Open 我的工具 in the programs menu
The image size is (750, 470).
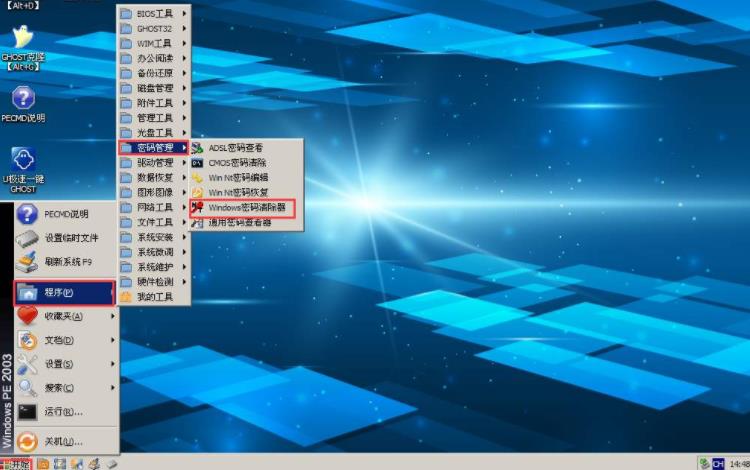[154, 296]
